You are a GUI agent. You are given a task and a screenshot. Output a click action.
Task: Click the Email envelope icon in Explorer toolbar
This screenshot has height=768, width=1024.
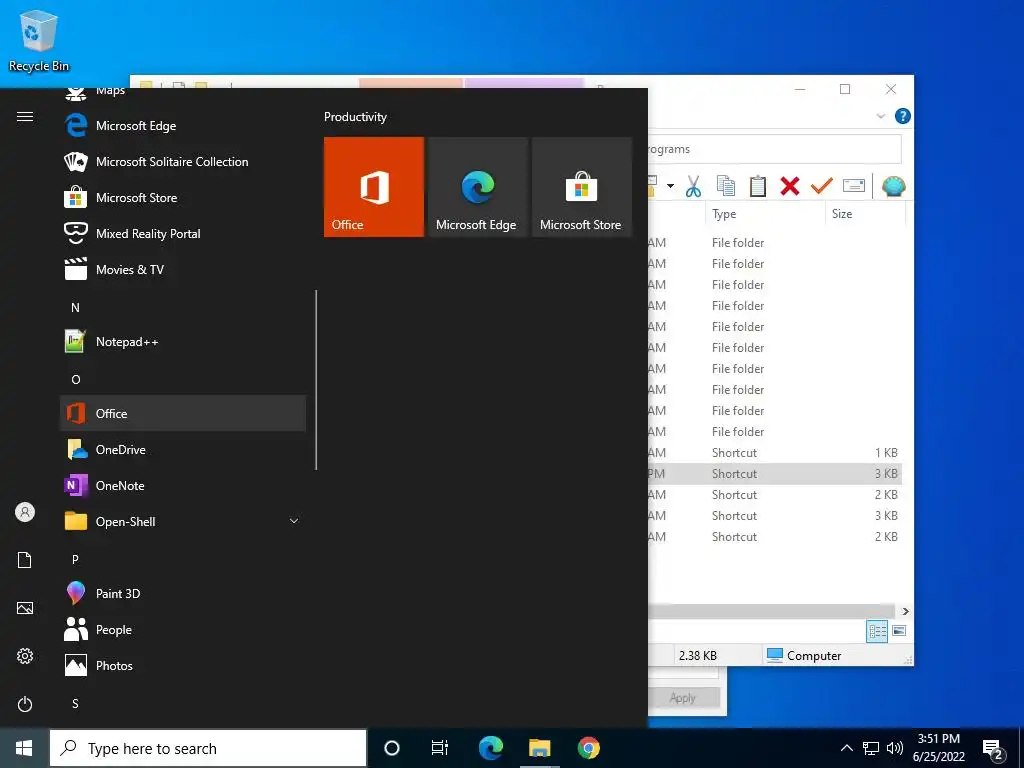coord(854,187)
